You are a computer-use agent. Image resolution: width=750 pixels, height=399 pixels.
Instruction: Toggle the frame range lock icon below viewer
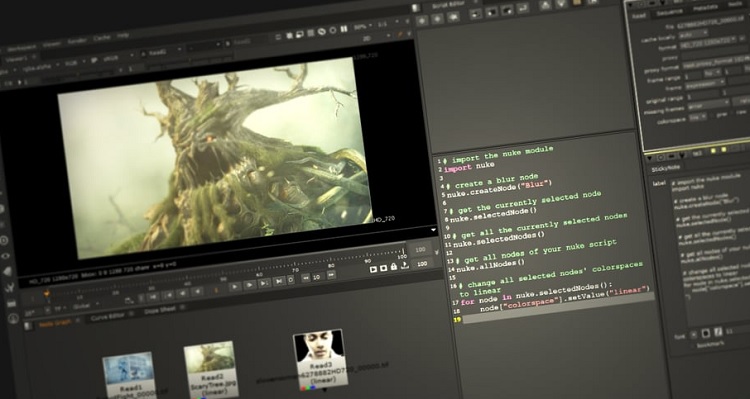[x=394, y=266]
